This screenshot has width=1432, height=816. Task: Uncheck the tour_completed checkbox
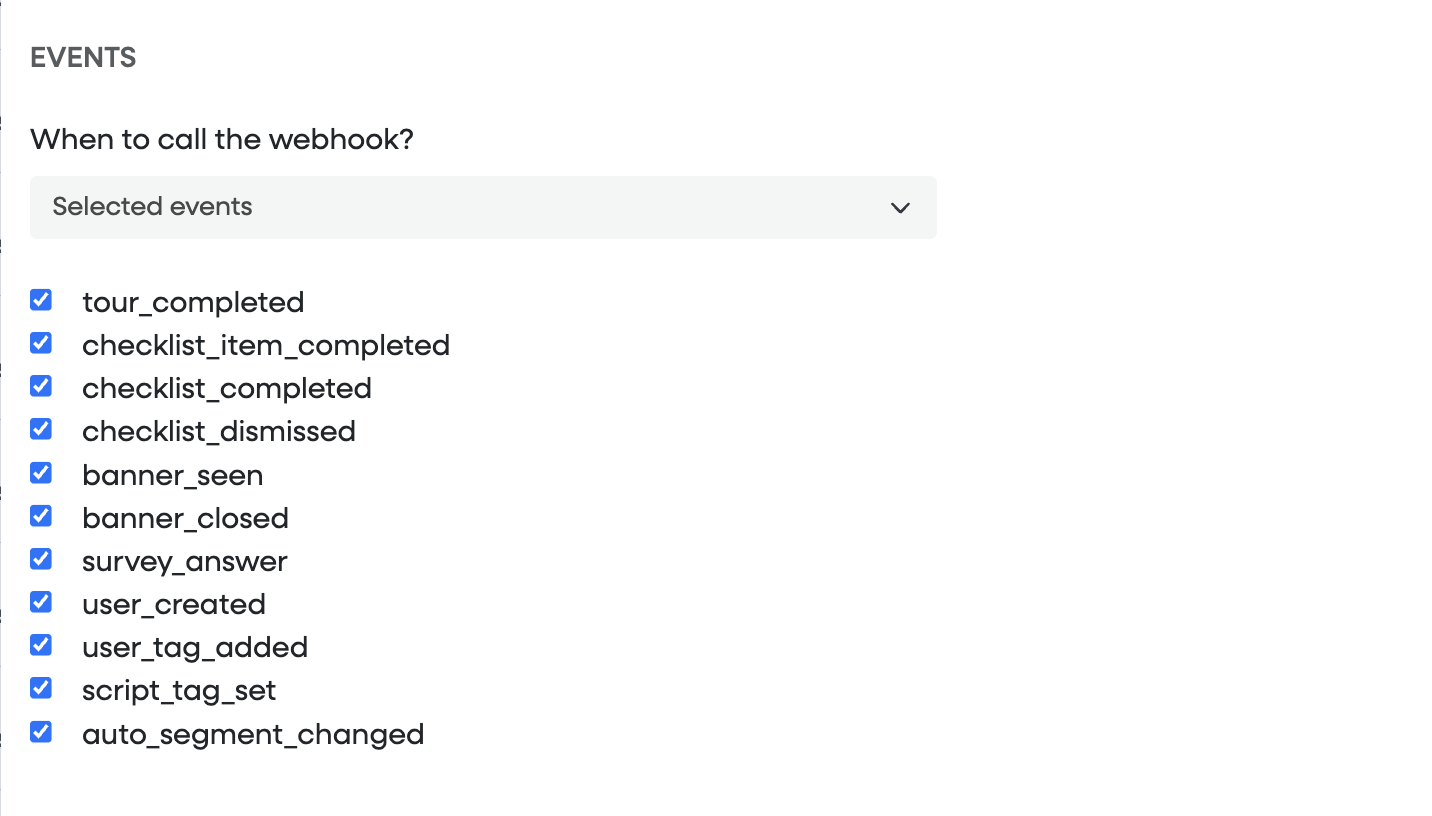click(41, 300)
